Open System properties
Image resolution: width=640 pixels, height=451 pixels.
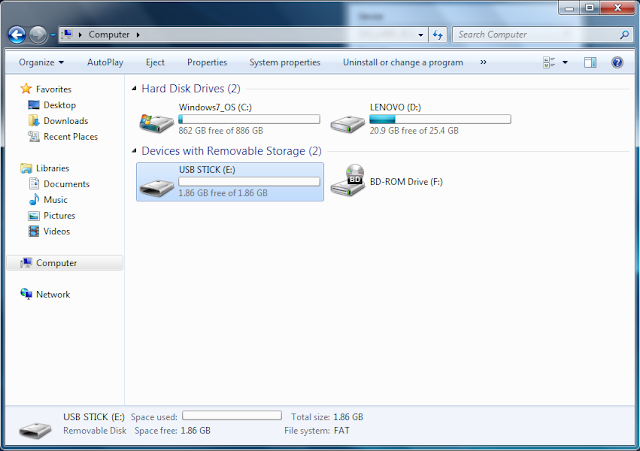point(285,62)
